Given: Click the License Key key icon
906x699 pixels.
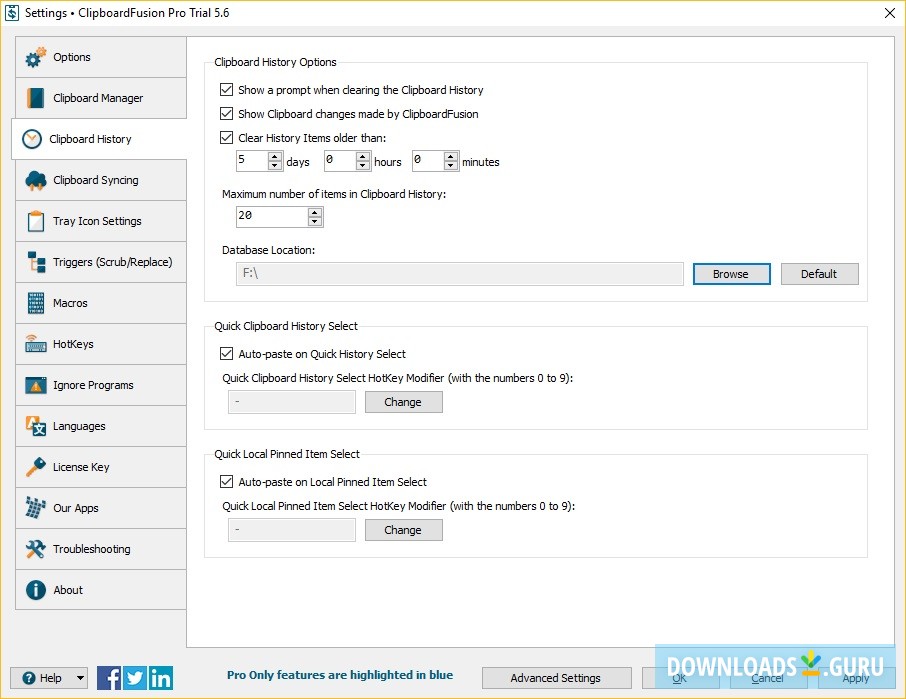Looking at the screenshot, I should [36, 467].
